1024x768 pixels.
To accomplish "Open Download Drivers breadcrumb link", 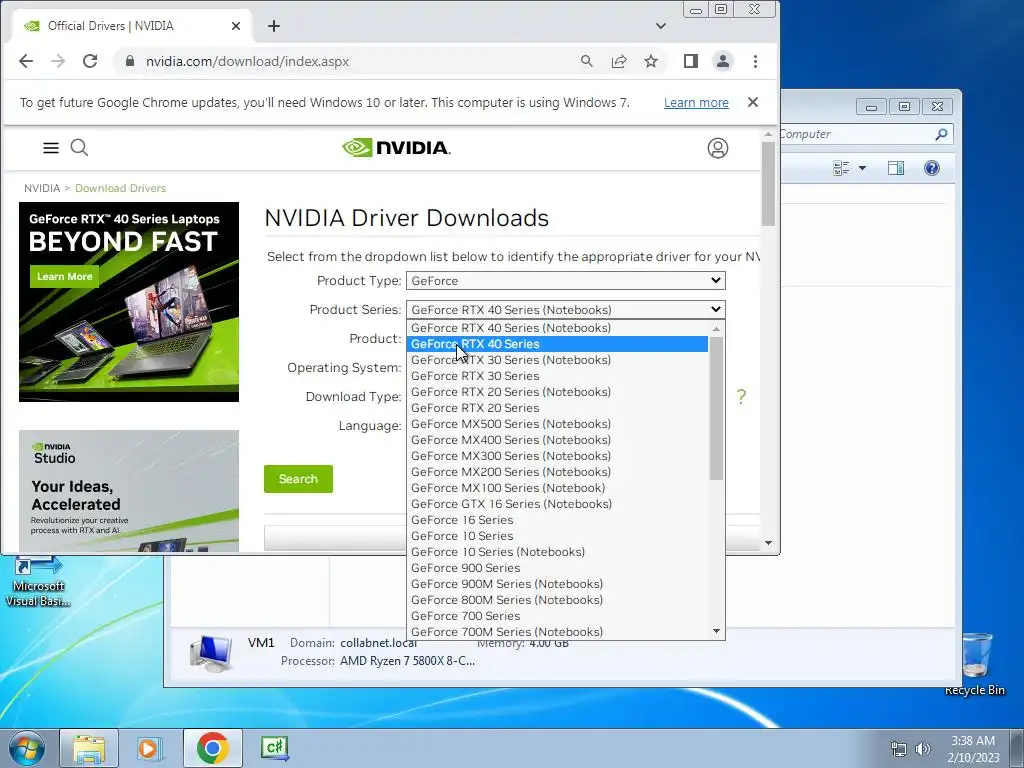I will click(120, 188).
